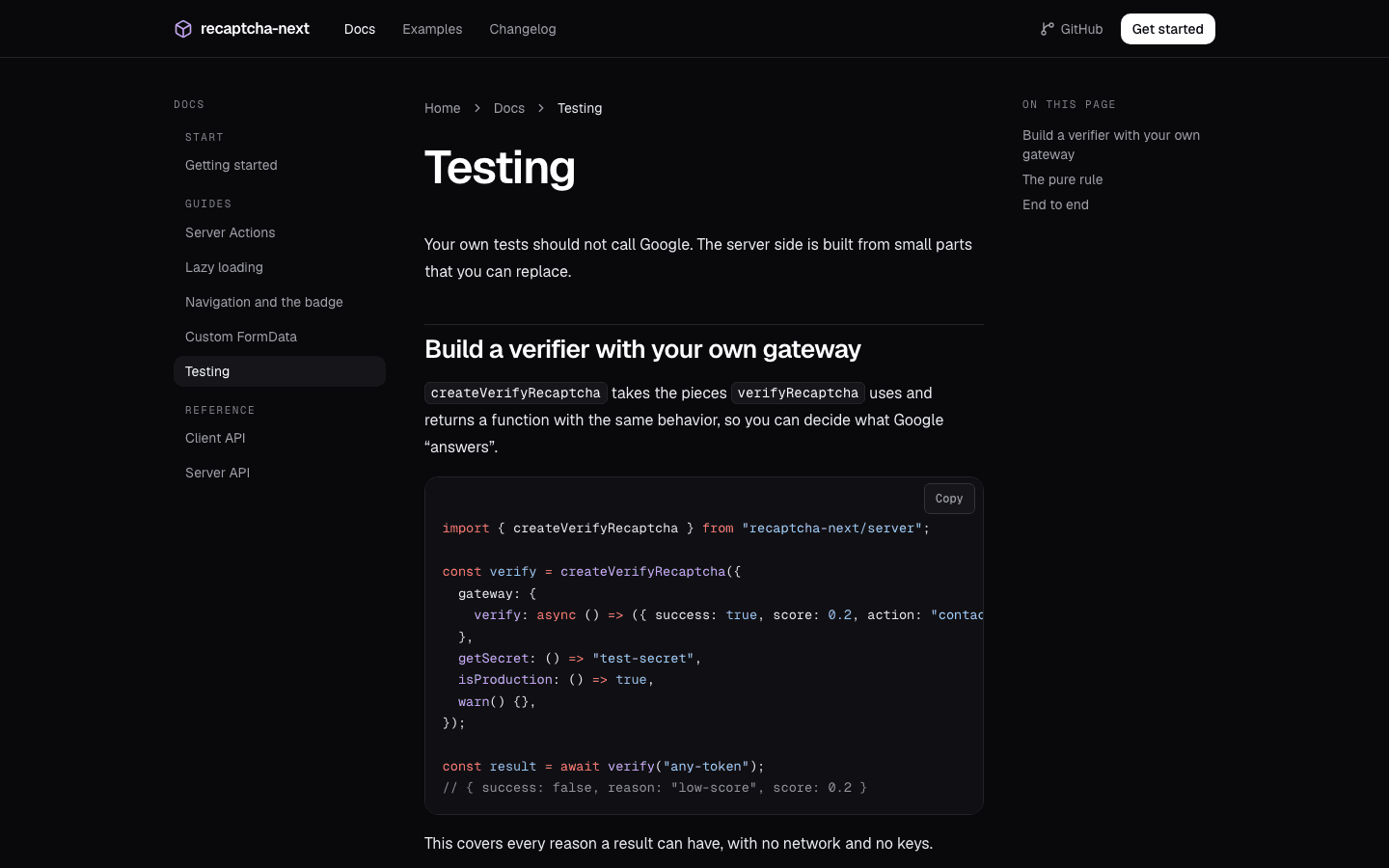Click the low-score result comment line

(x=655, y=788)
